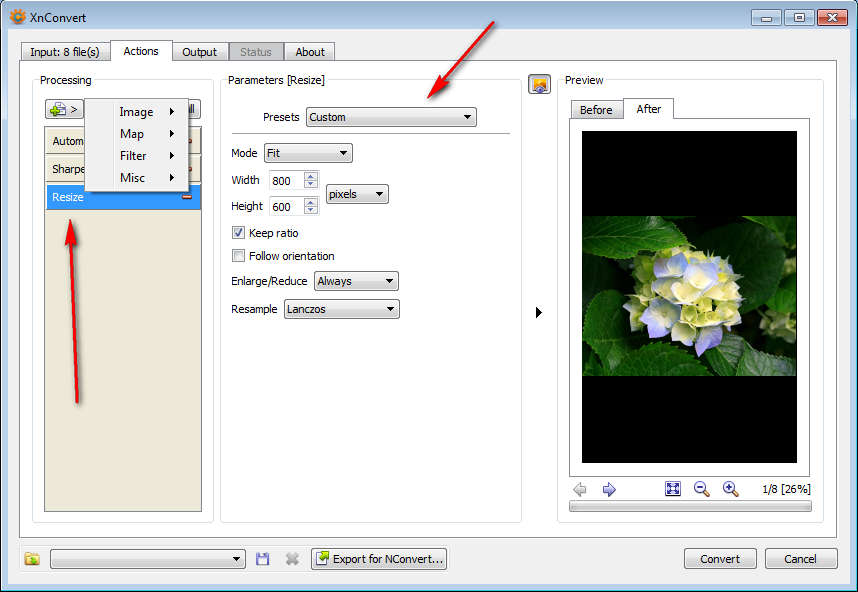The height and width of the screenshot is (592, 858).
Task: Click Export for NConvert button
Action: click(x=379, y=559)
